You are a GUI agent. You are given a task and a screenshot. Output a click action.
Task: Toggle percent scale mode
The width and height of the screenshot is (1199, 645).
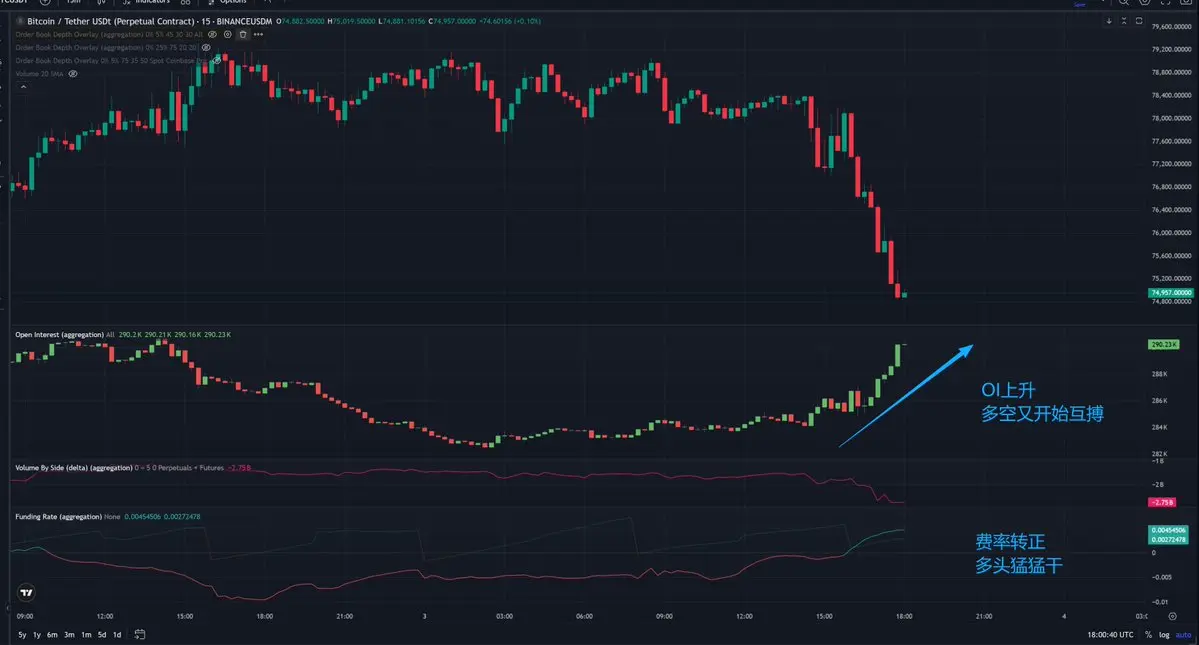coord(1149,635)
